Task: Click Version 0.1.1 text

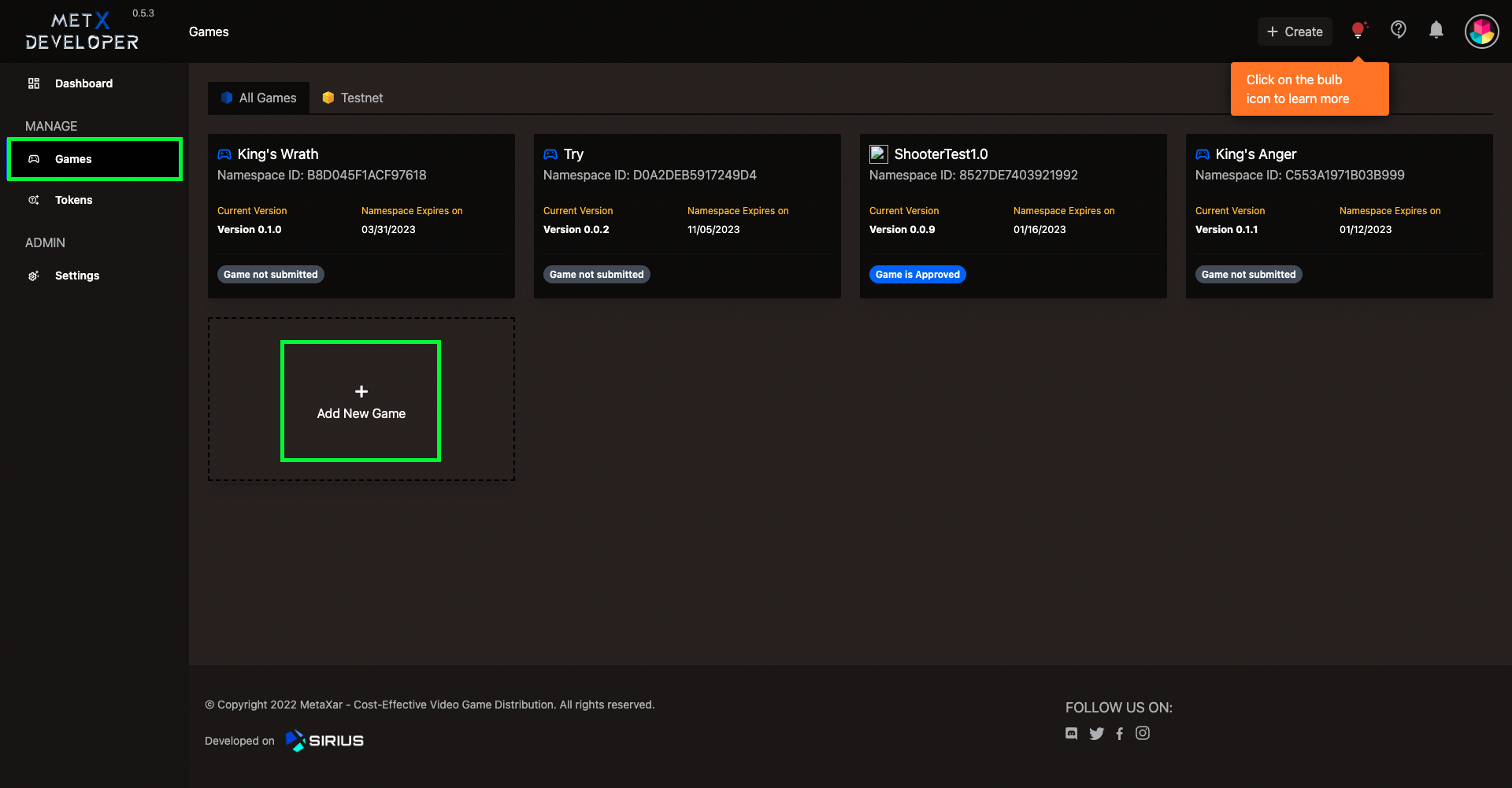Action: tap(1226, 230)
